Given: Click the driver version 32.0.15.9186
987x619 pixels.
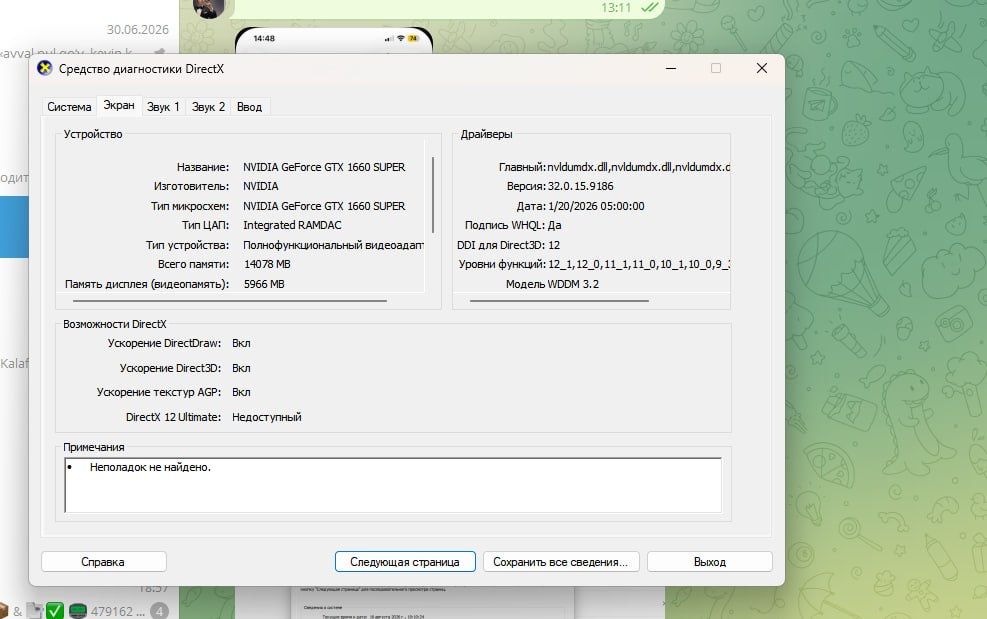Looking at the screenshot, I should (x=580, y=186).
